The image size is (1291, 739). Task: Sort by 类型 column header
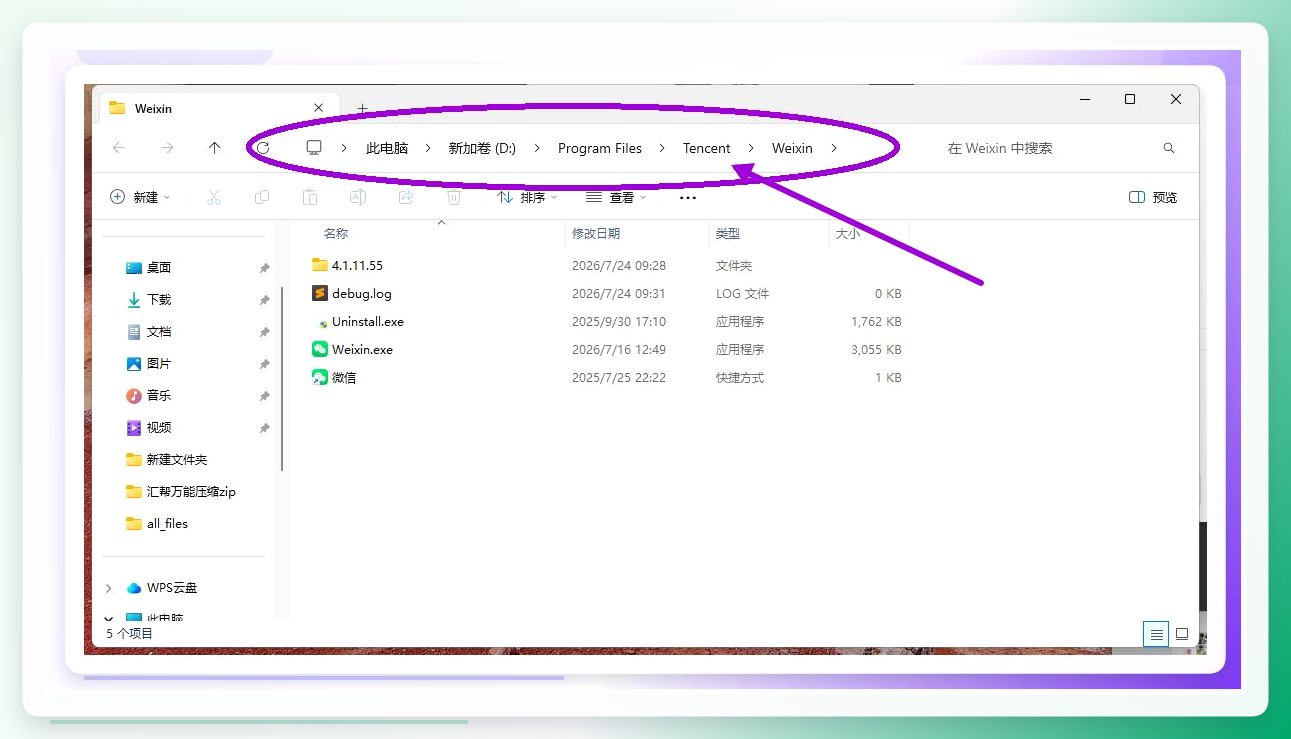(728, 233)
